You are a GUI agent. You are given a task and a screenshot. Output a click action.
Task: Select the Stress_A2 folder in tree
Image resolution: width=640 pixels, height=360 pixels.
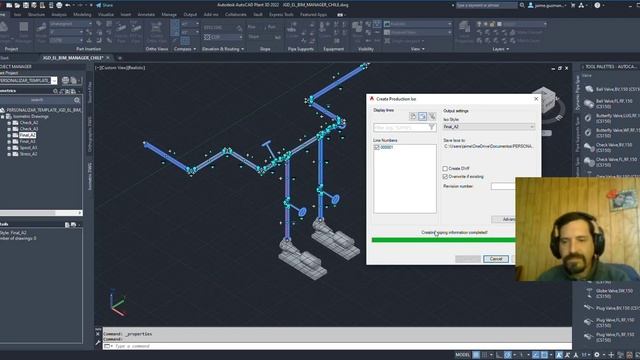28,154
